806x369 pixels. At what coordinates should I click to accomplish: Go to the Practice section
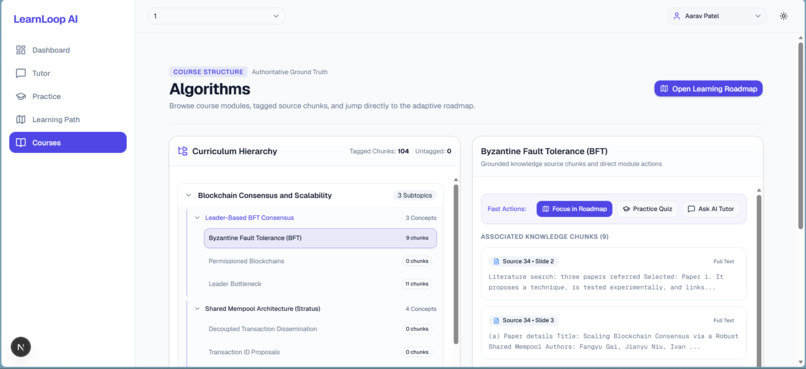[x=68, y=96]
